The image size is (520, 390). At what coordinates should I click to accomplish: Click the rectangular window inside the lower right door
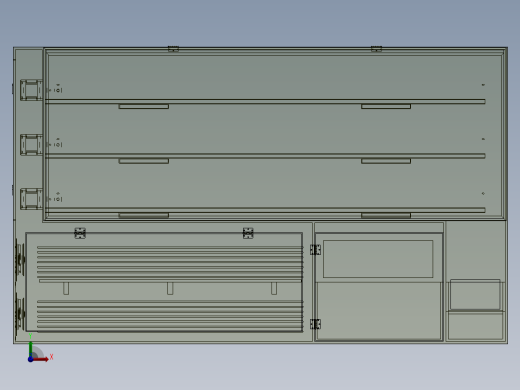click(378, 259)
